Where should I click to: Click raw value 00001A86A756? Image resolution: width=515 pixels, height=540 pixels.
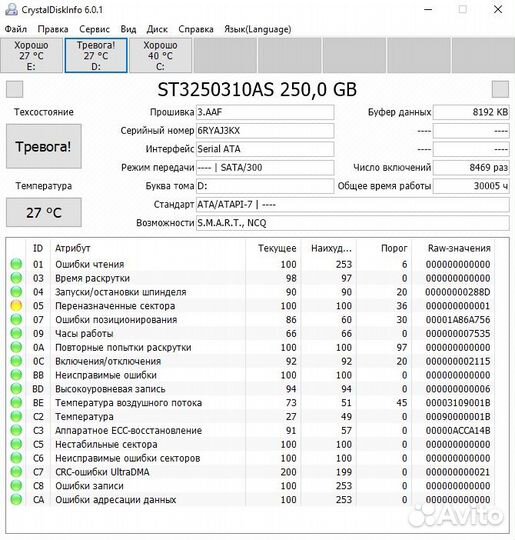point(458,320)
